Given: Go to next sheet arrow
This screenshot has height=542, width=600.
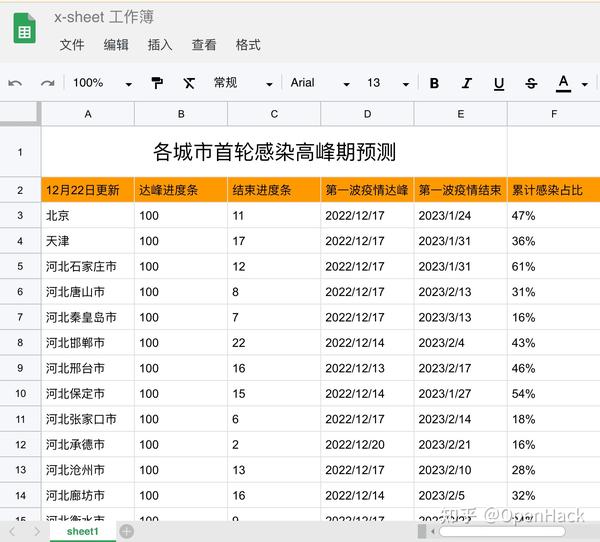Looking at the screenshot, I should [x=37, y=531].
